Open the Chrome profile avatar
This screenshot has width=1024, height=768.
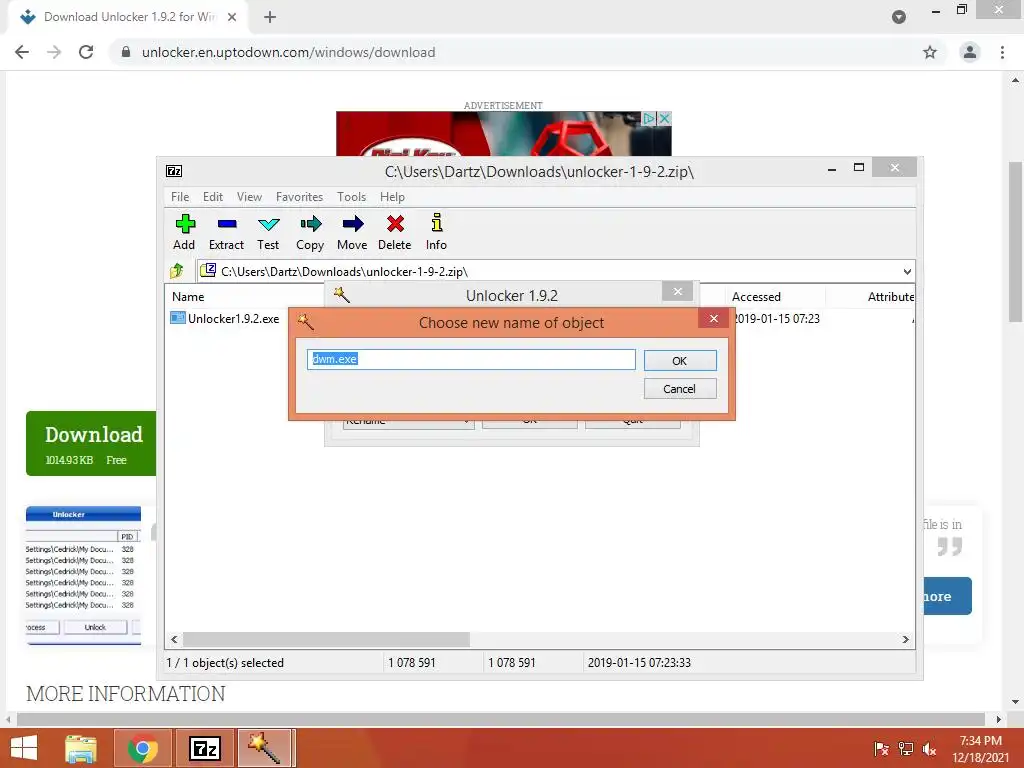(x=970, y=52)
